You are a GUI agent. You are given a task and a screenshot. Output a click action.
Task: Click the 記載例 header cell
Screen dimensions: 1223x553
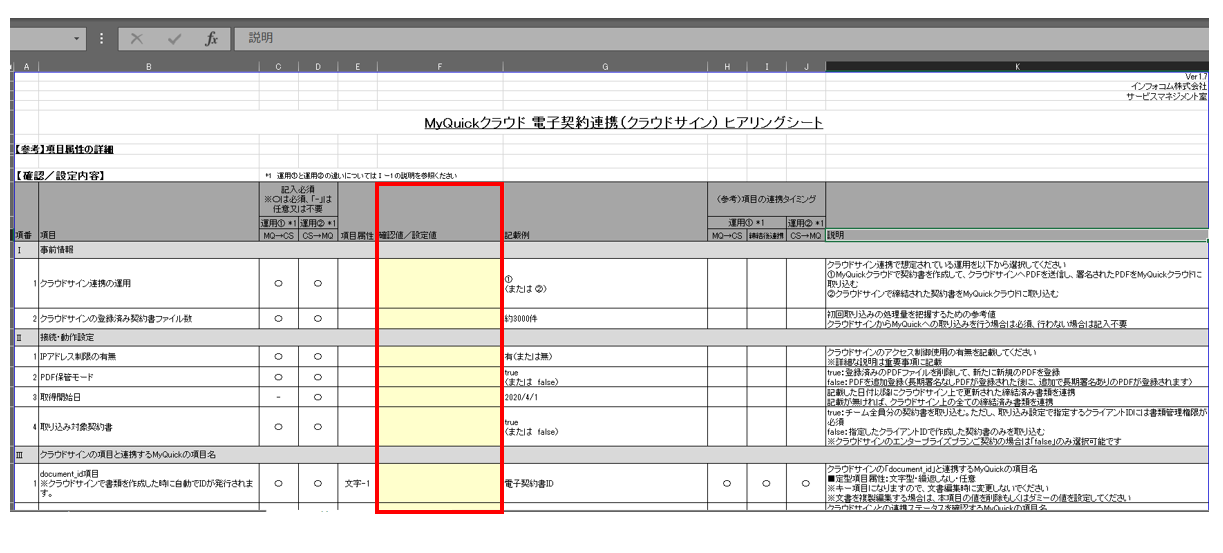pos(605,235)
